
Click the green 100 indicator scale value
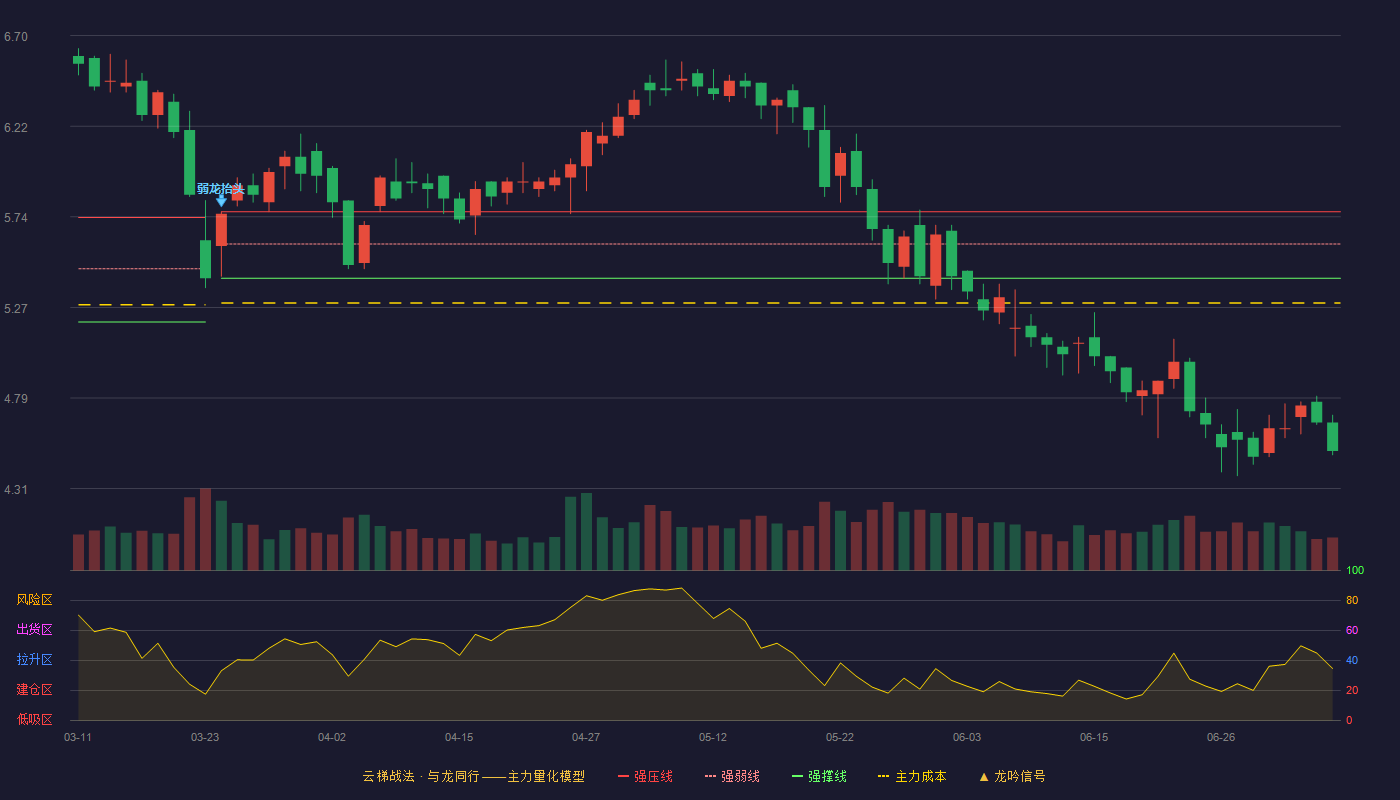click(1355, 570)
